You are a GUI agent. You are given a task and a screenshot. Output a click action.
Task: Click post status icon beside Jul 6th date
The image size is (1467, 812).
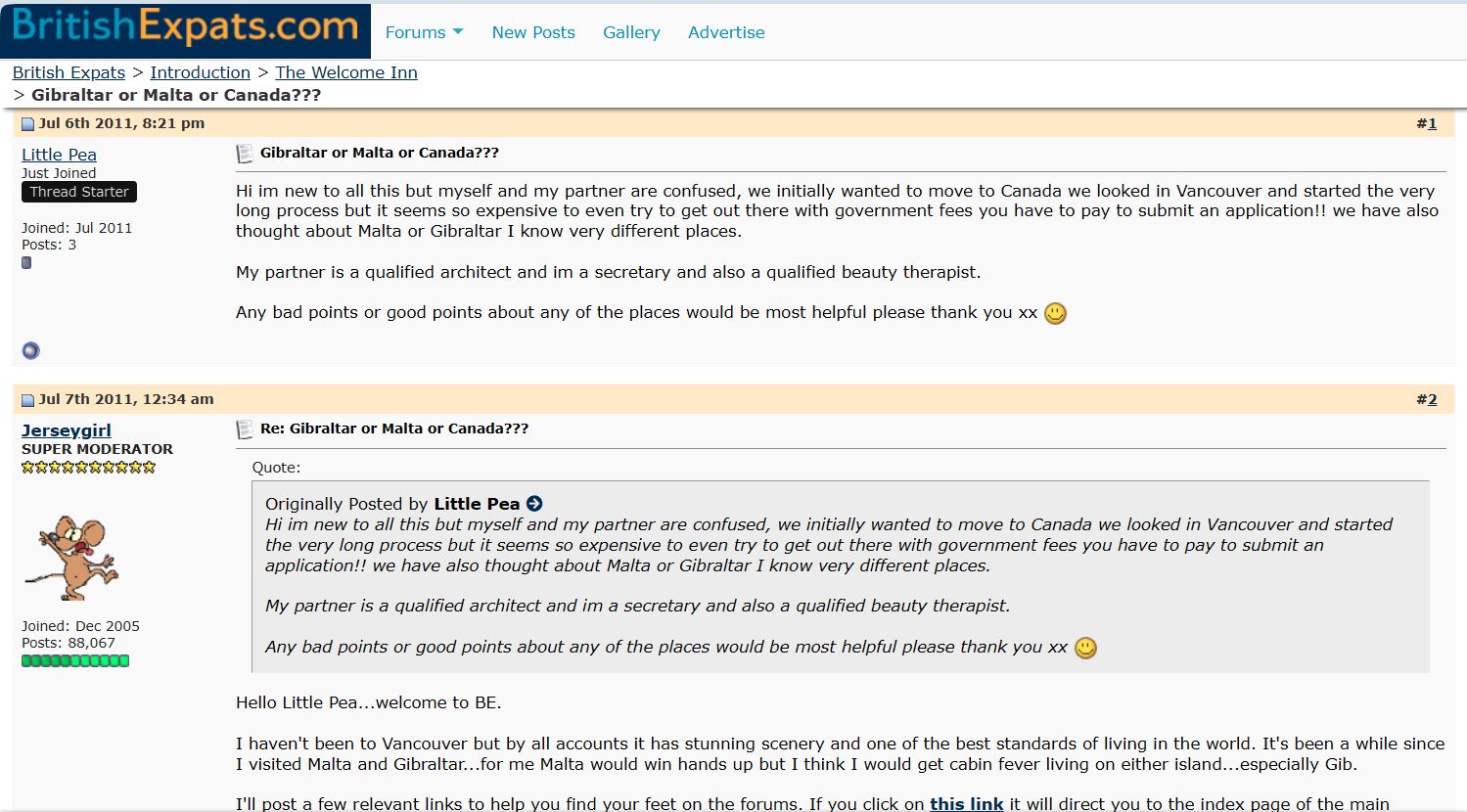click(27, 124)
